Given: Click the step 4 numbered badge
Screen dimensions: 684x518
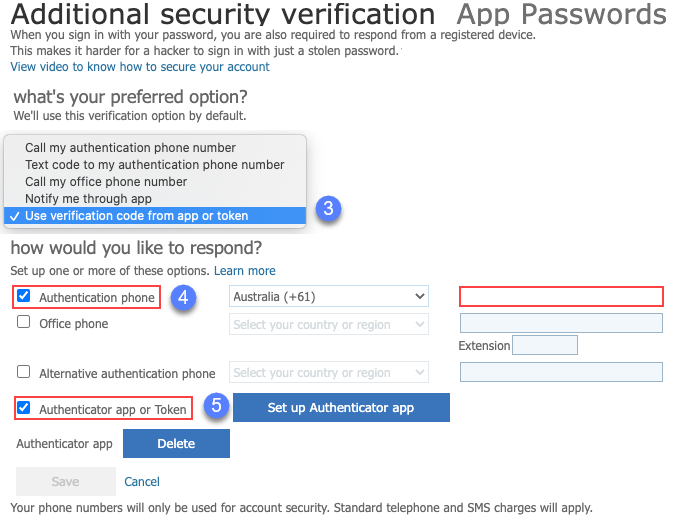Looking at the screenshot, I should pyautogui.click(x=180, y=297).
